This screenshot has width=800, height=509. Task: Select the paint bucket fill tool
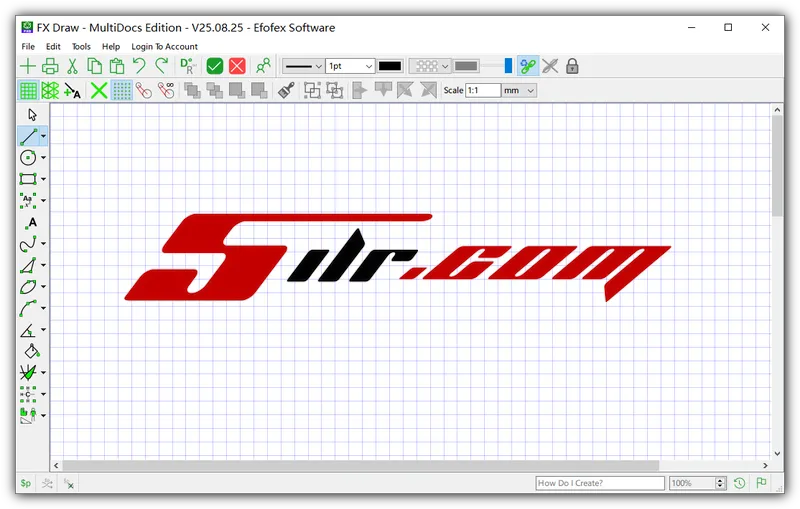[x=32, y=351]
